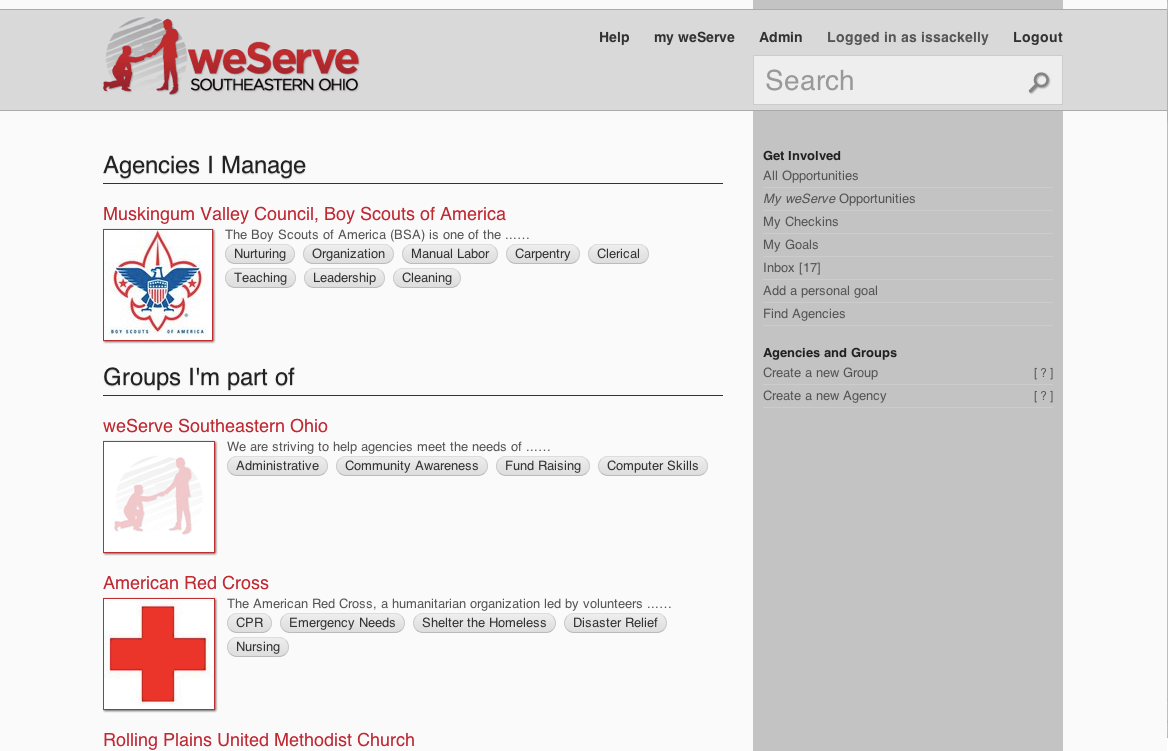Open Rolling Plains United Methodist Church link
The height and width of the screenshot is (751, 1168).
(x=258, y=740)
